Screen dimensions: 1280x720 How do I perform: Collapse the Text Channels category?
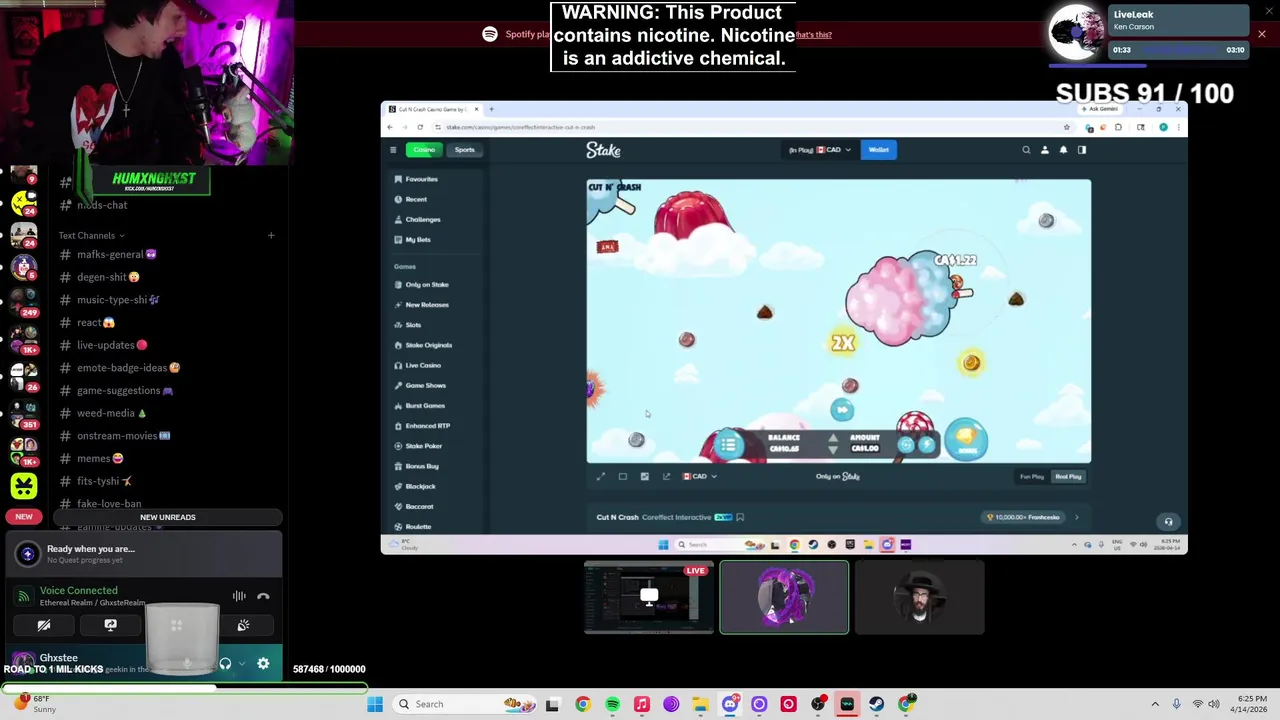(90, 235)
